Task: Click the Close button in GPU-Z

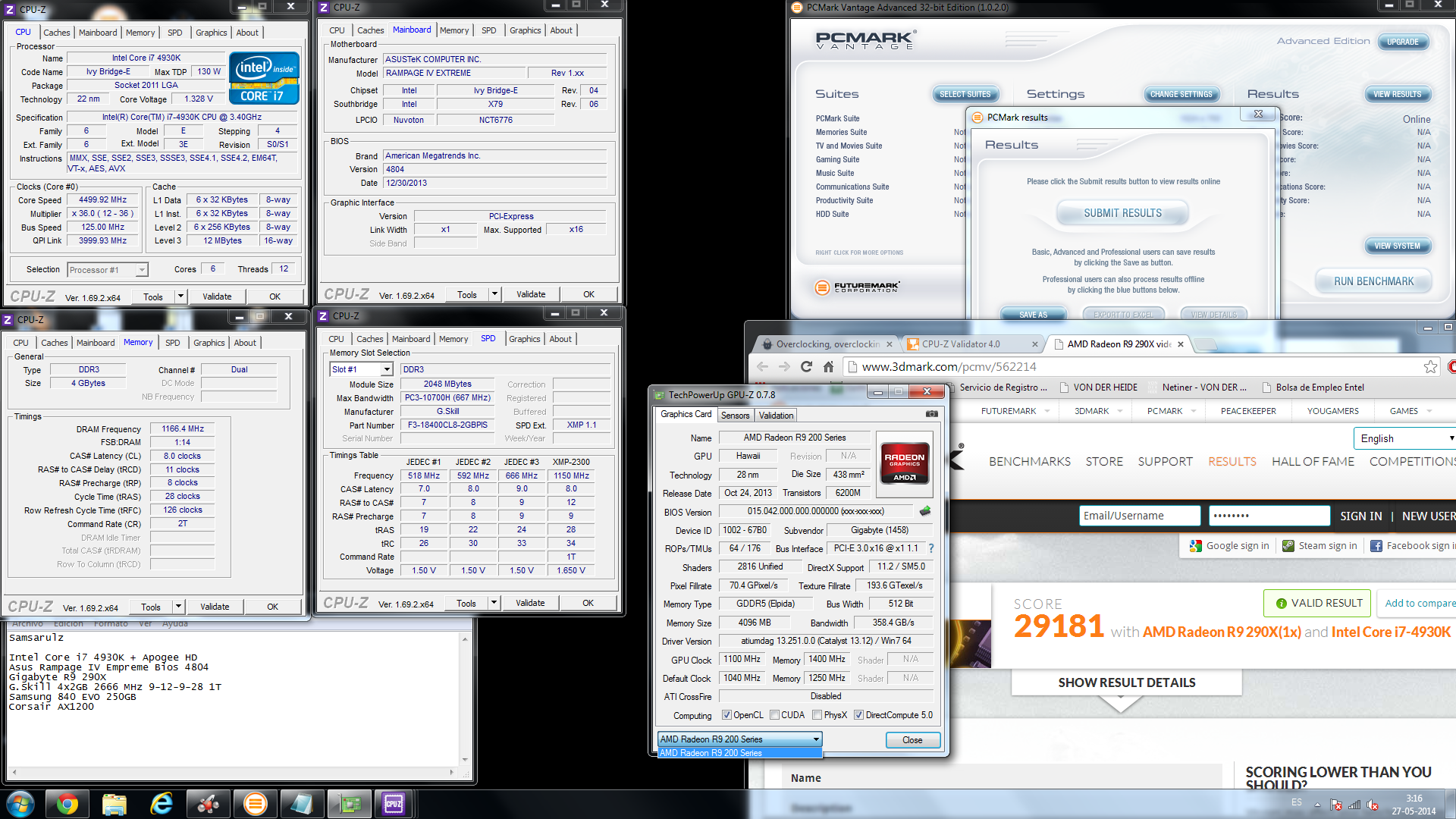Action: point(912,740)
